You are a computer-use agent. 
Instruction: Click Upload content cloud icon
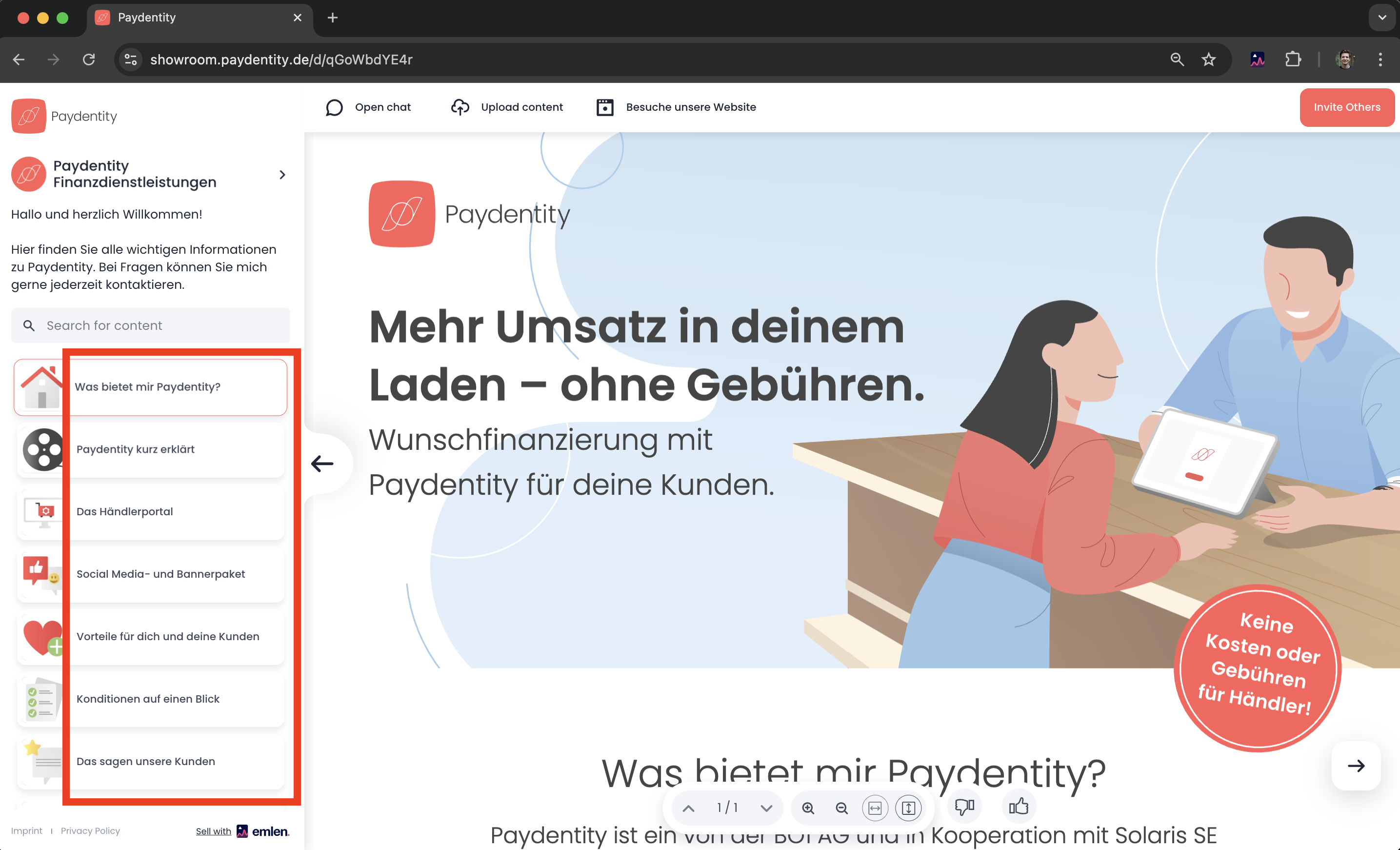[x=460, y=107]
